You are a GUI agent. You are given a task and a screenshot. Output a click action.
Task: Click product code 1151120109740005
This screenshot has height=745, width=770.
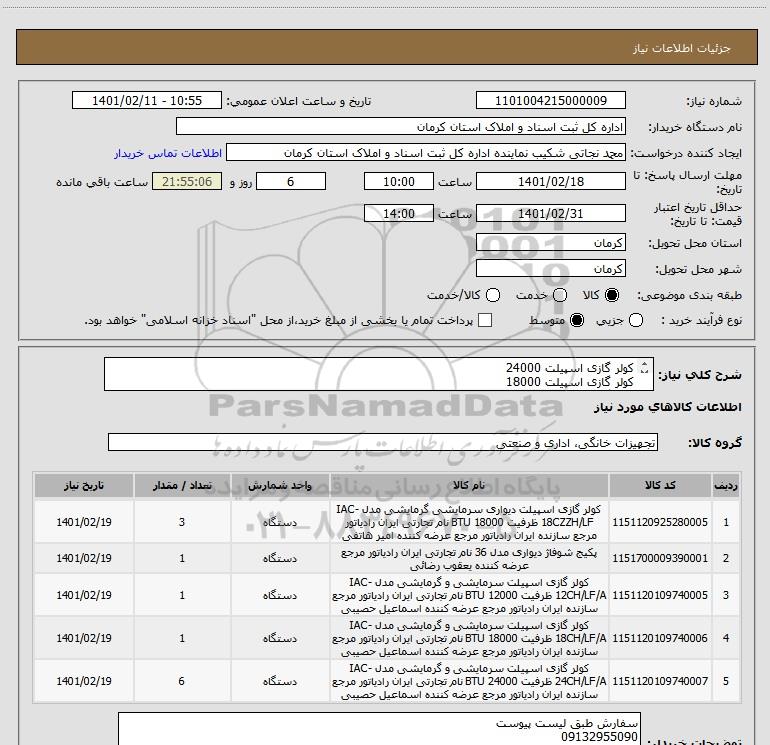tap(660, 595)
